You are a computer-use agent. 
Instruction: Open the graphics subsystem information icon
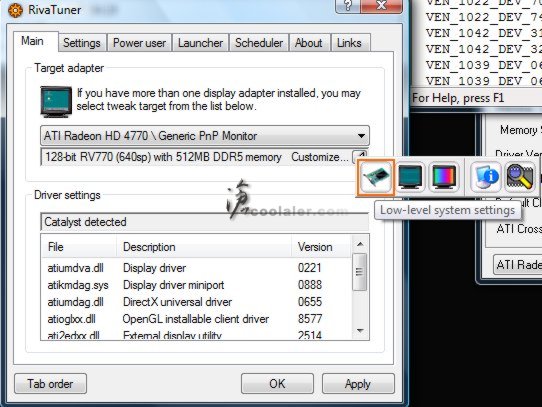click(486, 177)
